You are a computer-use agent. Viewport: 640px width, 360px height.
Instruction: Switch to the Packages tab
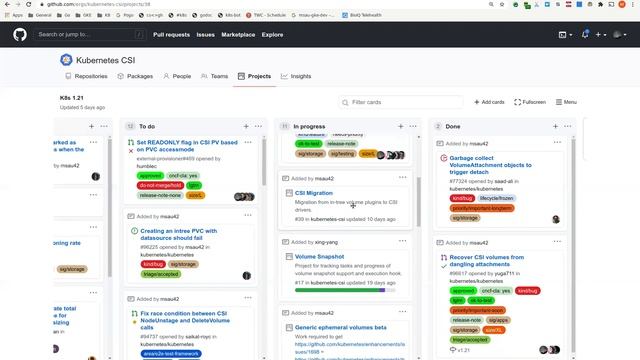[135, 76]
